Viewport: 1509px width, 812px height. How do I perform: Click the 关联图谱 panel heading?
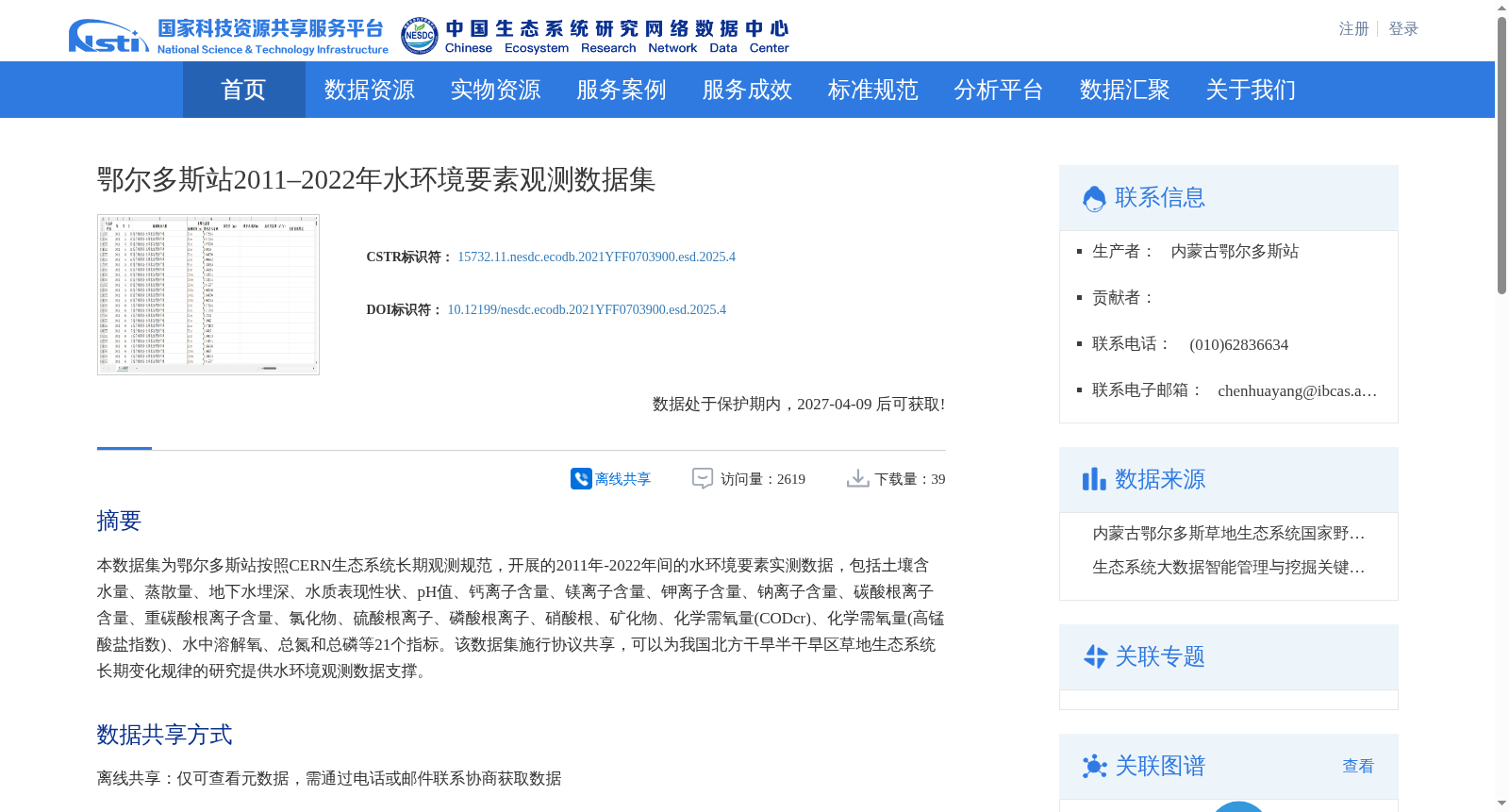coord(1160,766)
